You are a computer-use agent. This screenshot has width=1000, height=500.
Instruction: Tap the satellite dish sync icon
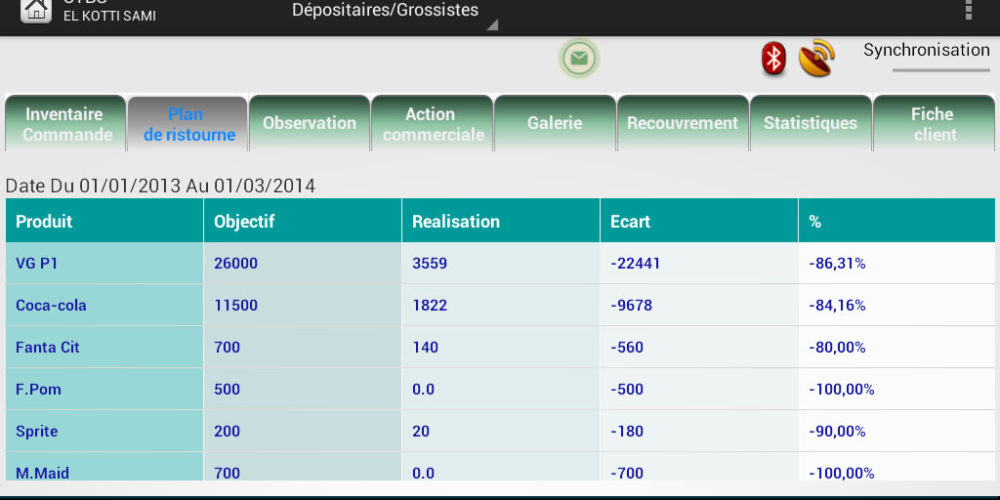coord(817,58)
